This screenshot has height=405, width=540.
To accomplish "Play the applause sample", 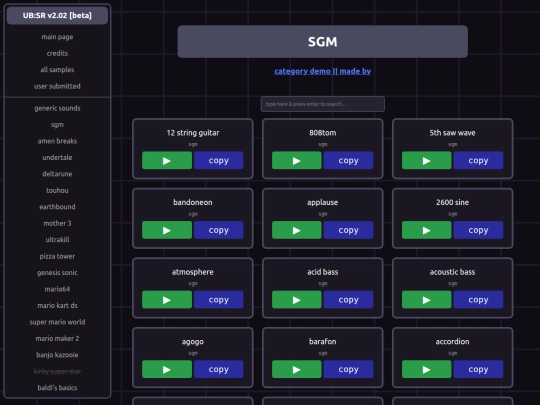I will pos(297,230).
